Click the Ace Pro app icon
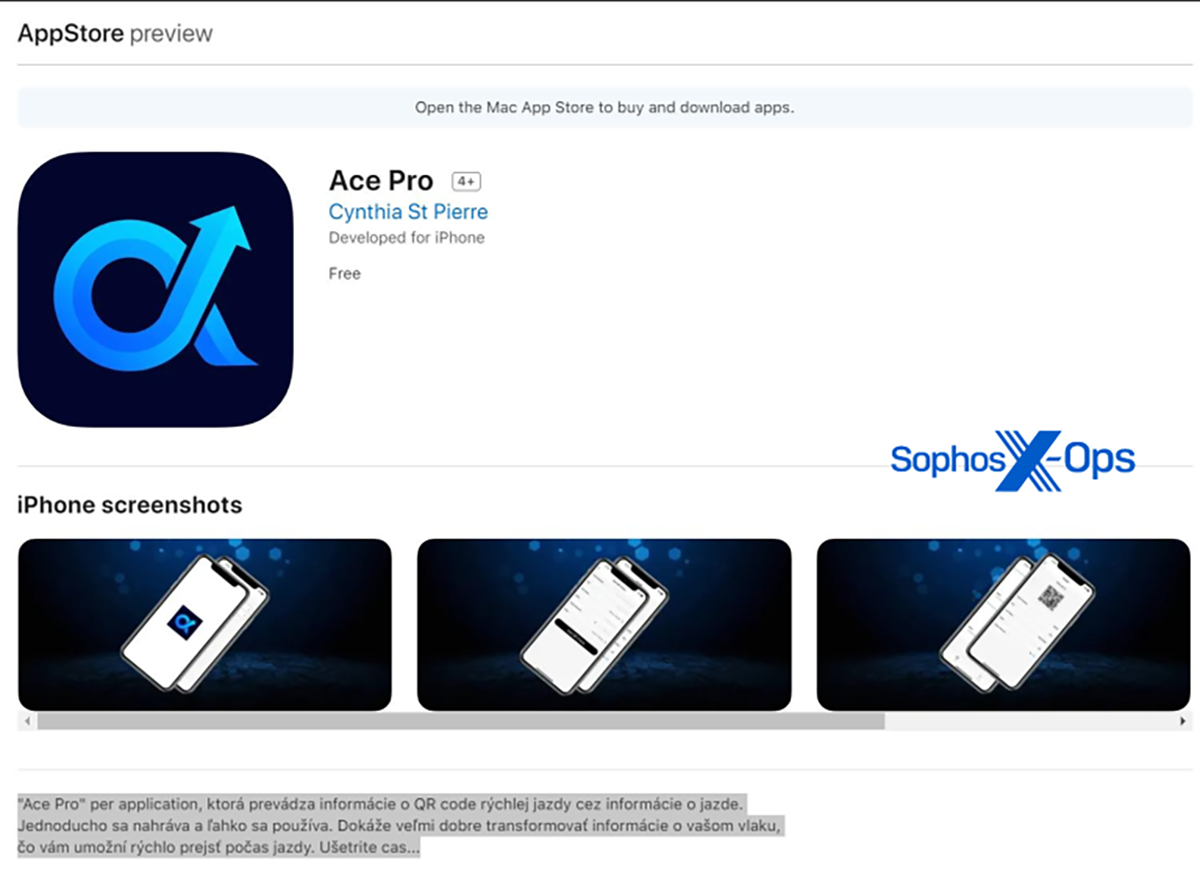Viewport: 1200px width, 895px height. tap(155, 289)
